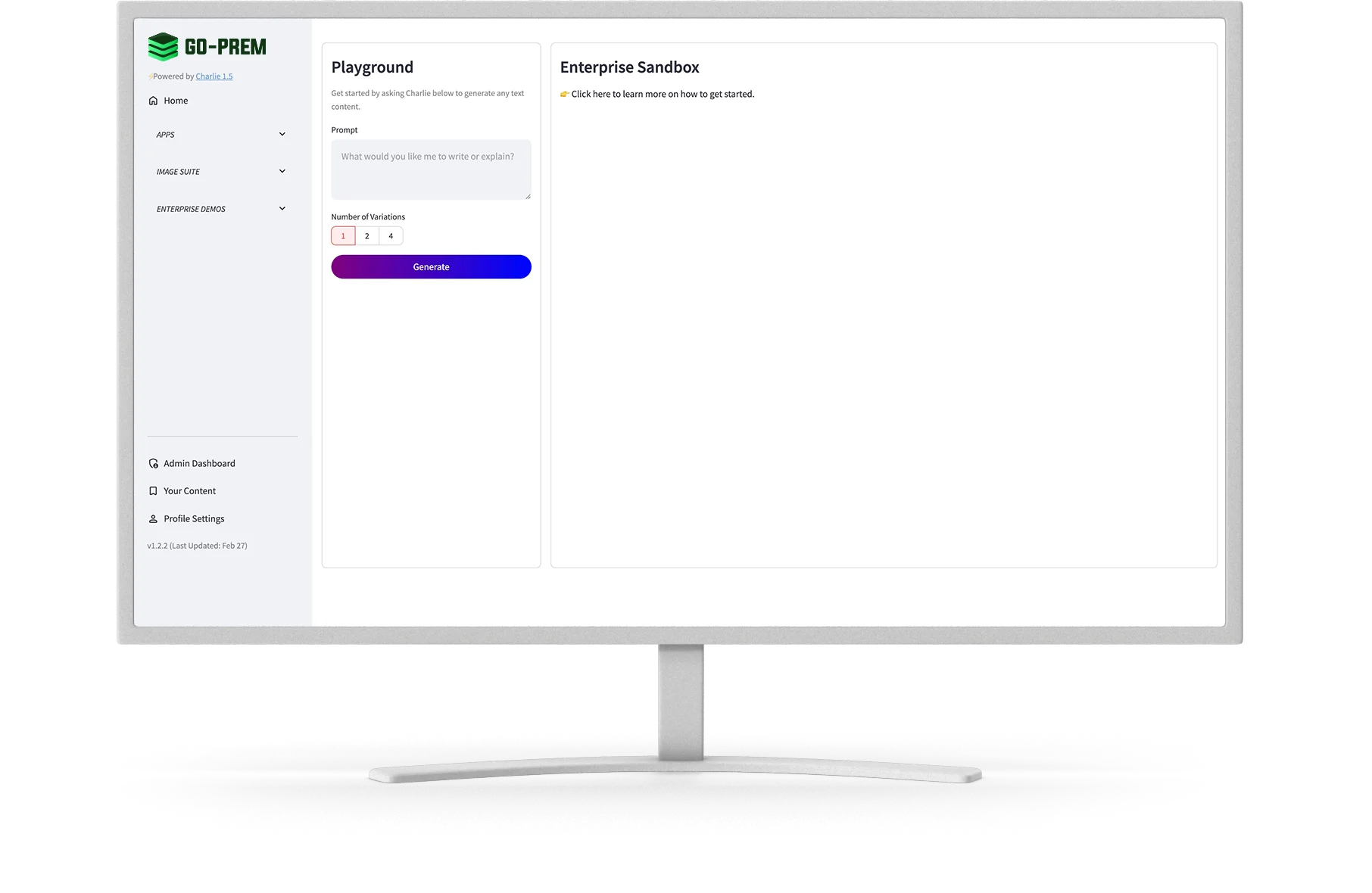
Task: Click the pointing hand emoji in Enterprise Sandbox
Action: (565, 95)
